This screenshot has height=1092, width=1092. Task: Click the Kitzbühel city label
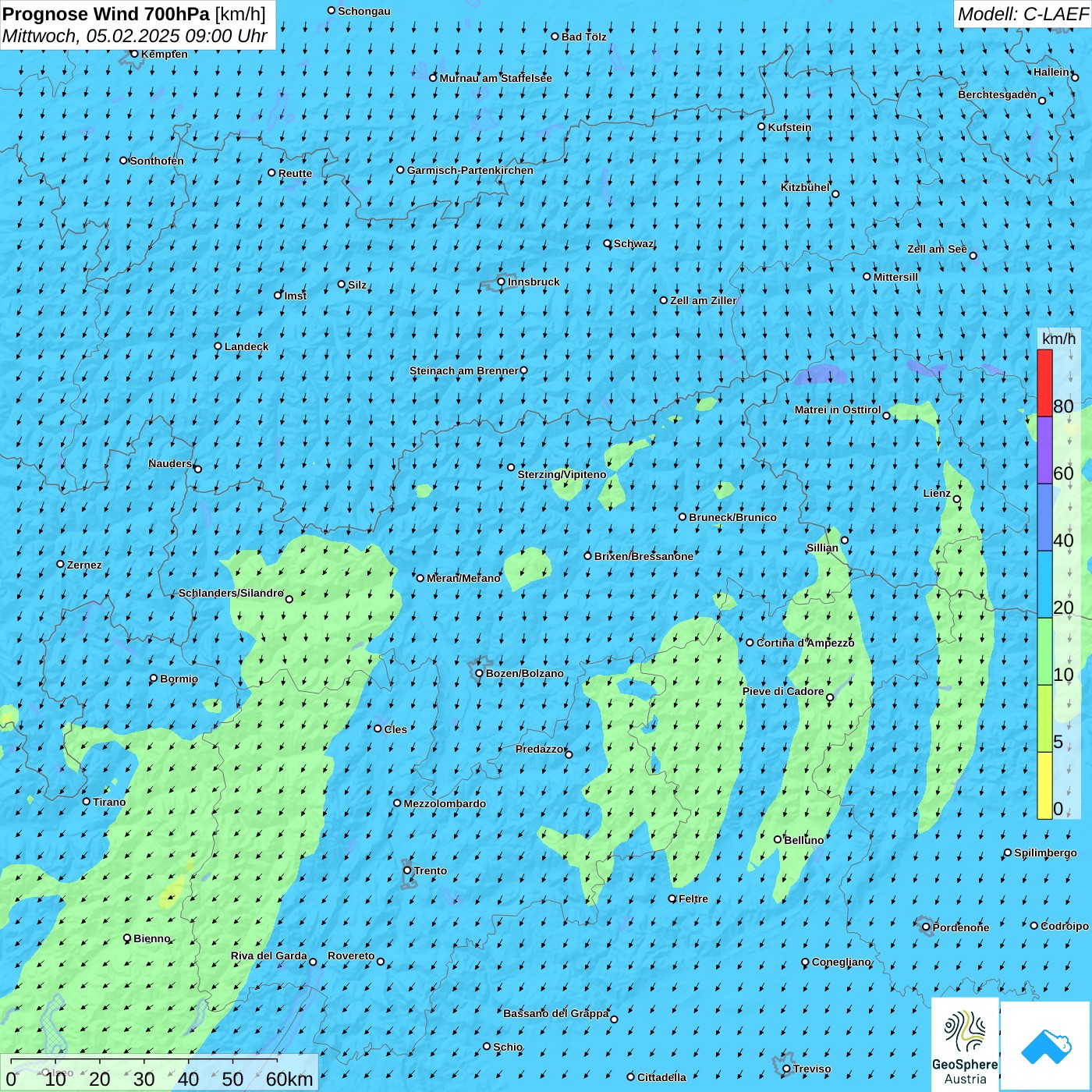click(805, 187)
